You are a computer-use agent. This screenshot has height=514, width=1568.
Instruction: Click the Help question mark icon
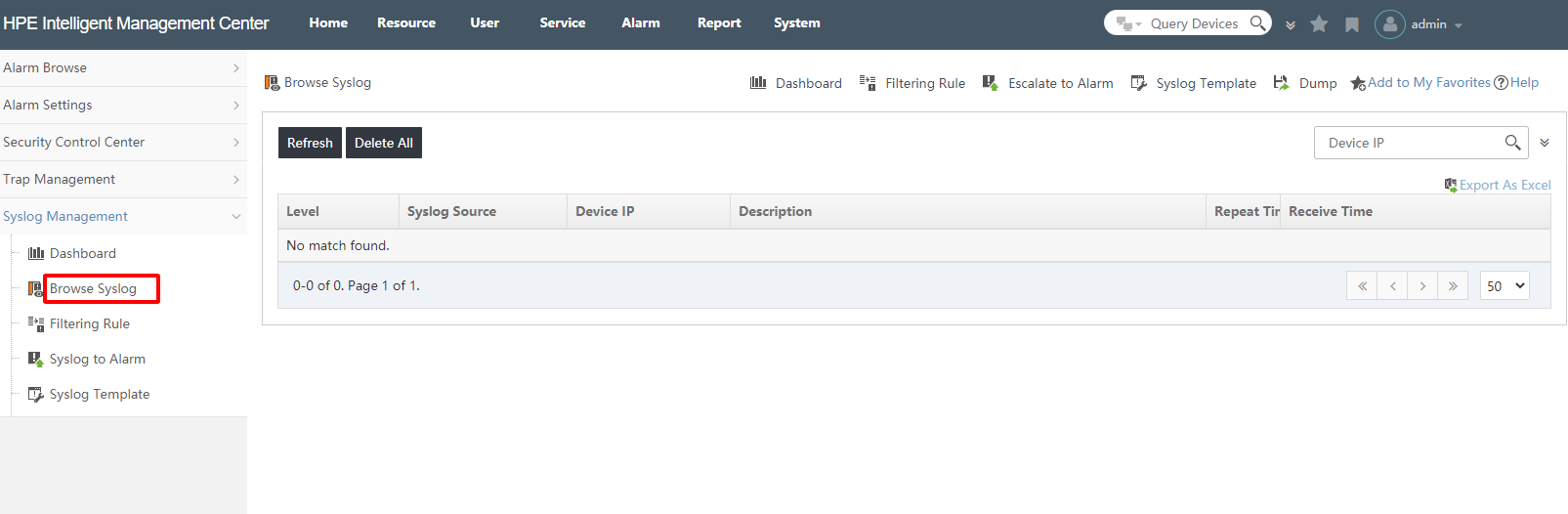pos(1502,83)
